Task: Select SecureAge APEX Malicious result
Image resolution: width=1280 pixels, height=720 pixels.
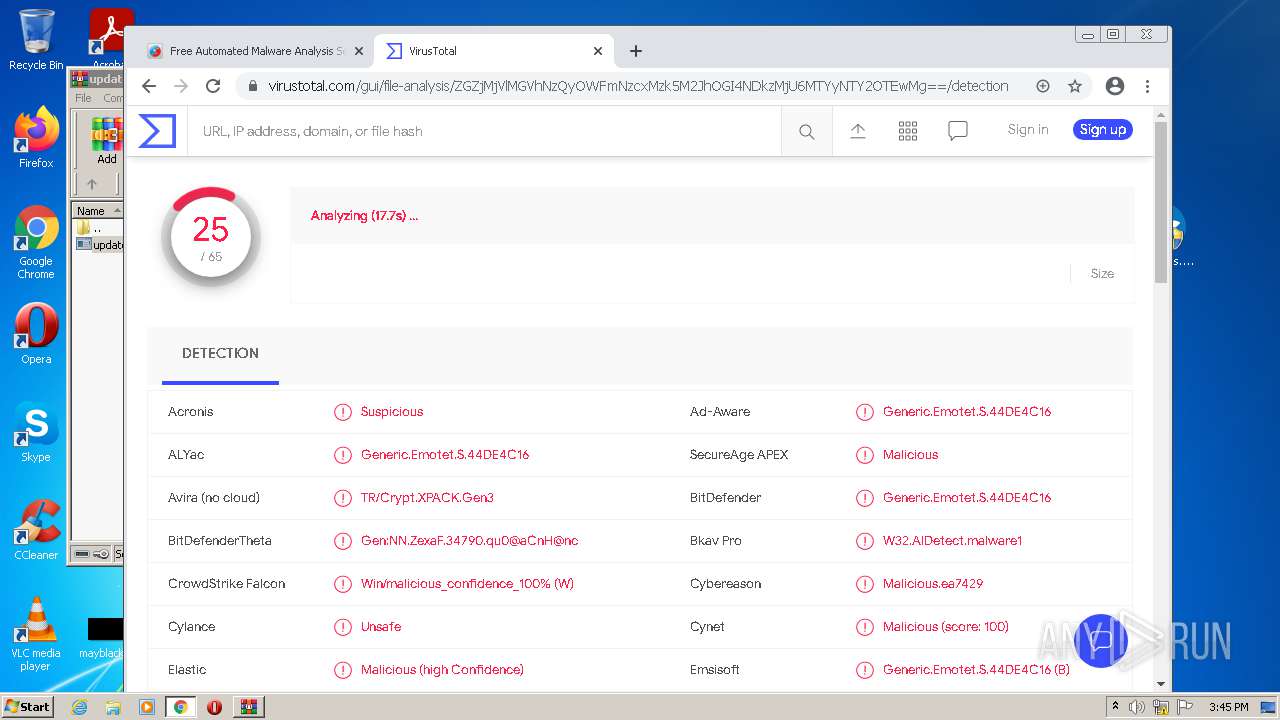Action: click(910, 455)
